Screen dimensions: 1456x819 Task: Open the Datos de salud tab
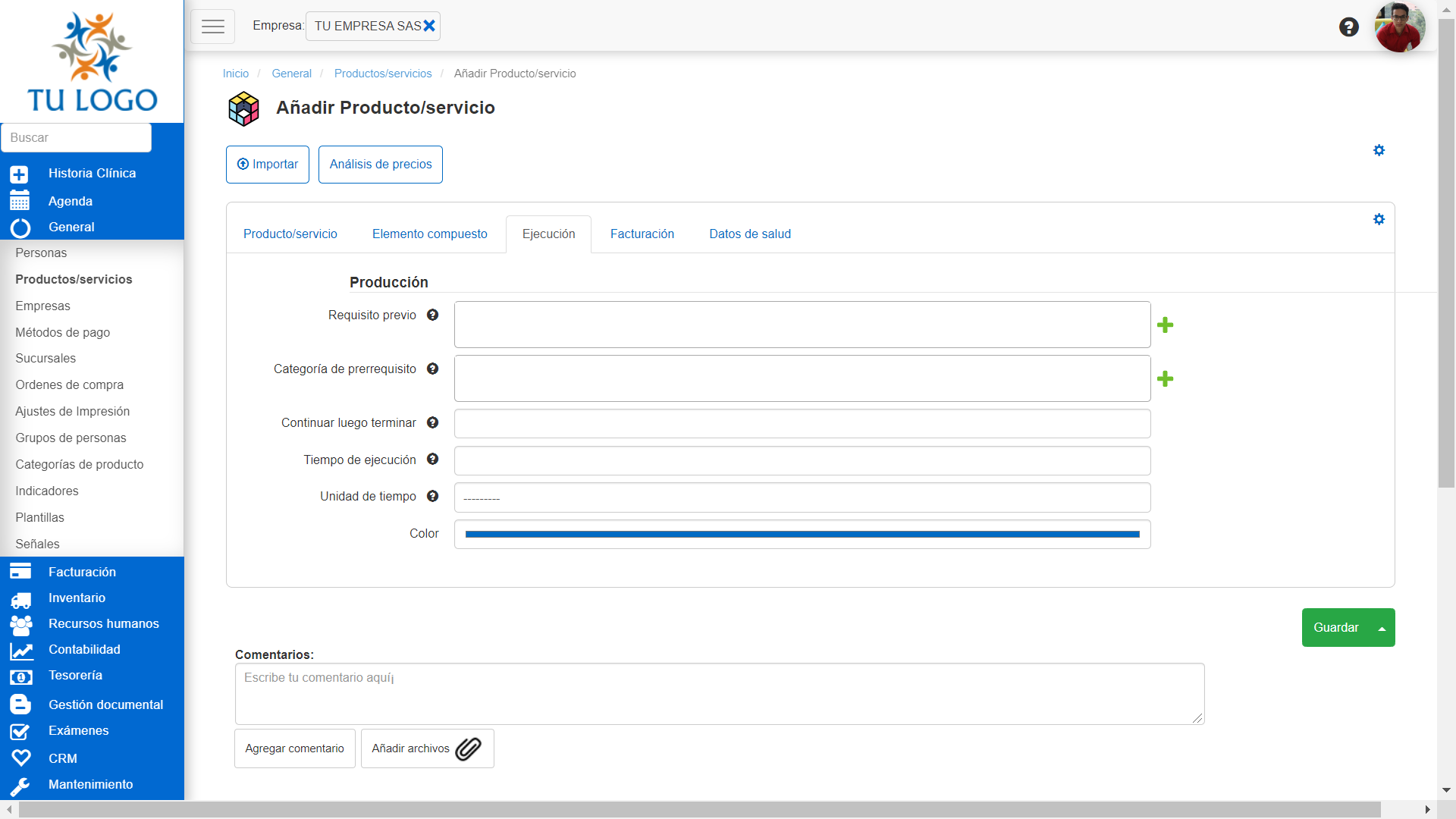[x=749, y=234]
